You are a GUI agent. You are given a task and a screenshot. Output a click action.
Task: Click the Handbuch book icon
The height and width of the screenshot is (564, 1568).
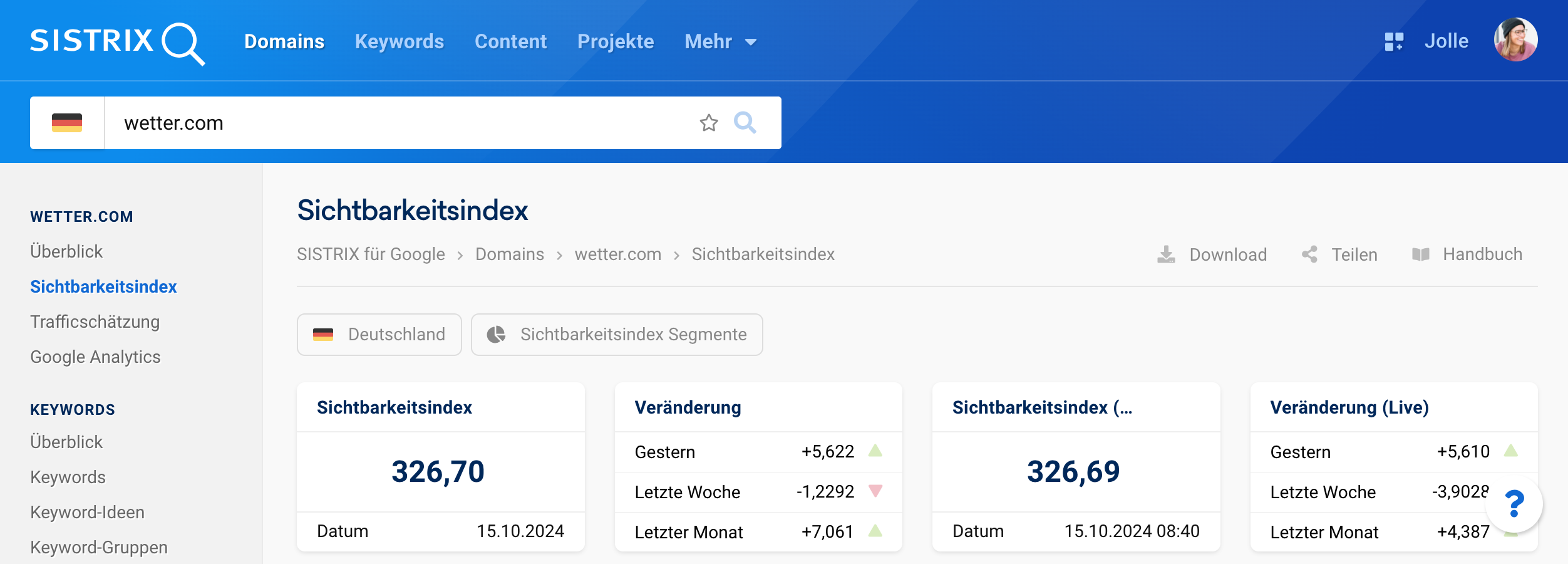click(x=1421, y=254)
